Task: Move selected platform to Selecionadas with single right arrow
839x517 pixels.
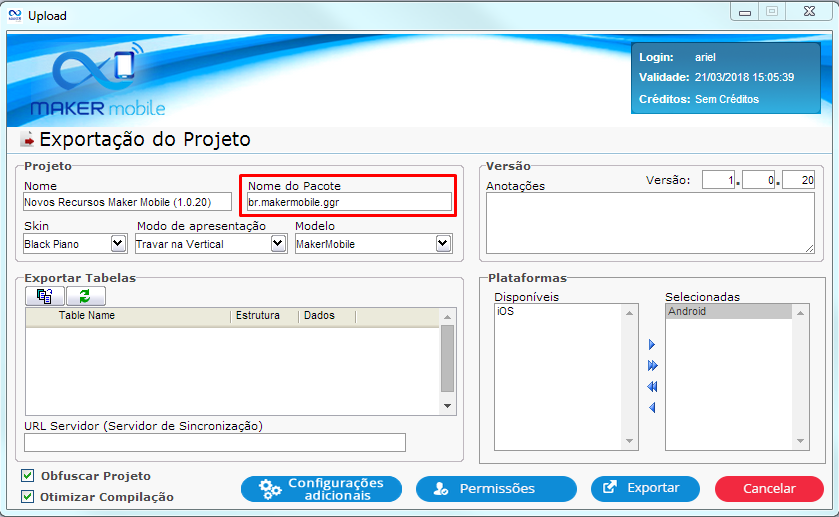Action: click(x=652, y=345)
